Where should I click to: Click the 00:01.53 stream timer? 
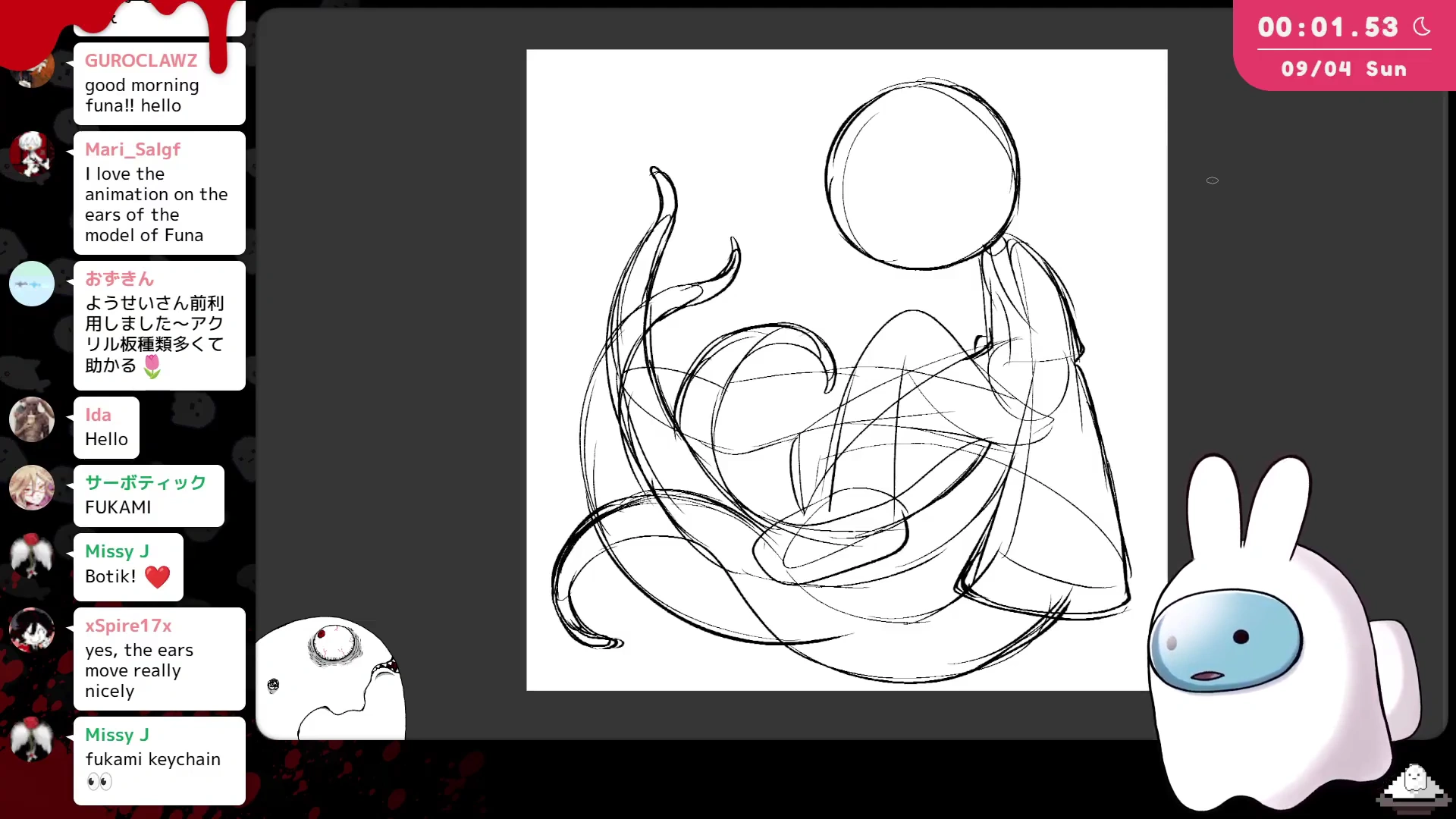click(x=1327, y=27)
